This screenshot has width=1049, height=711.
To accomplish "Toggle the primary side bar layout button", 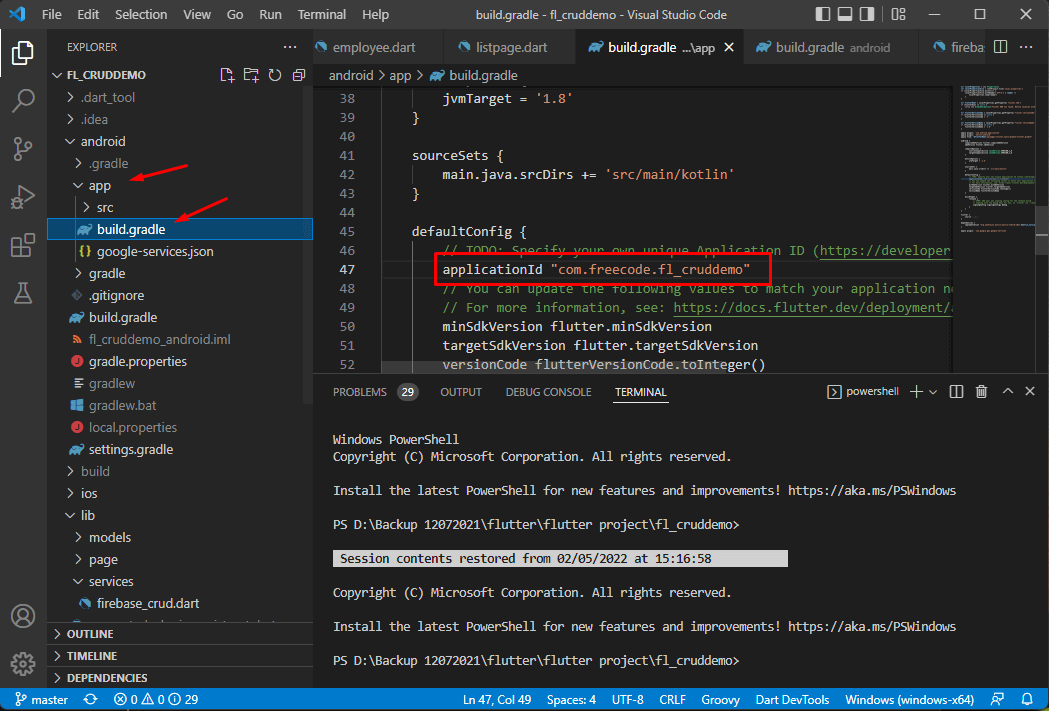I will tap(823, 14).
